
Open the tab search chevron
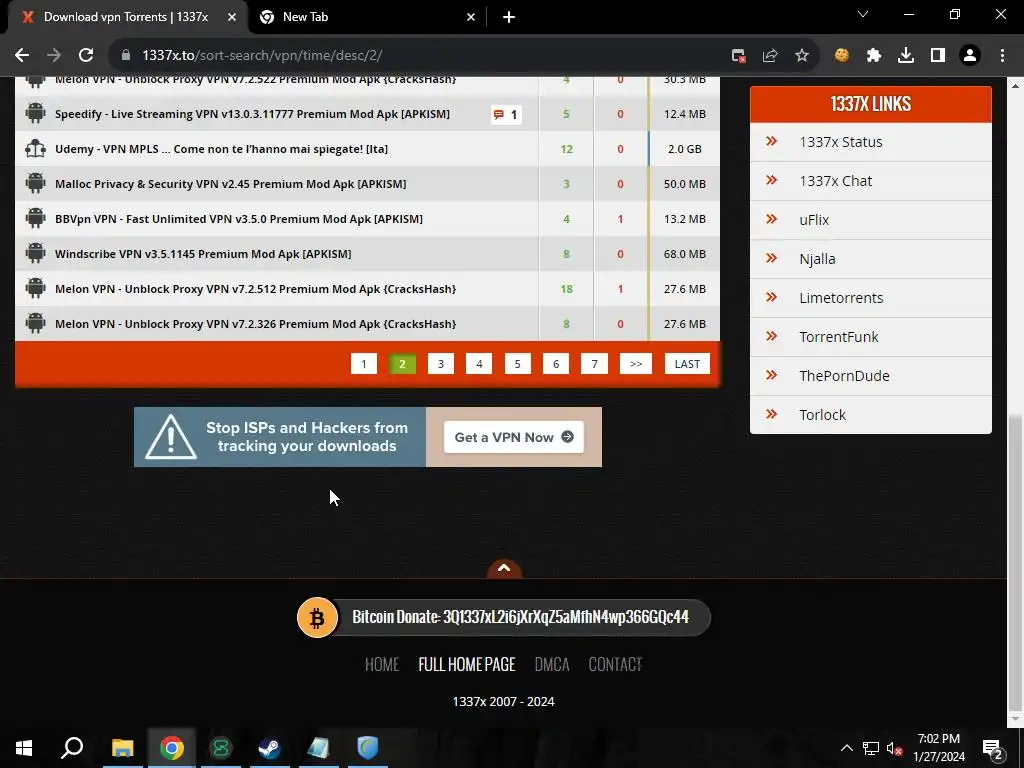(863, 14)
